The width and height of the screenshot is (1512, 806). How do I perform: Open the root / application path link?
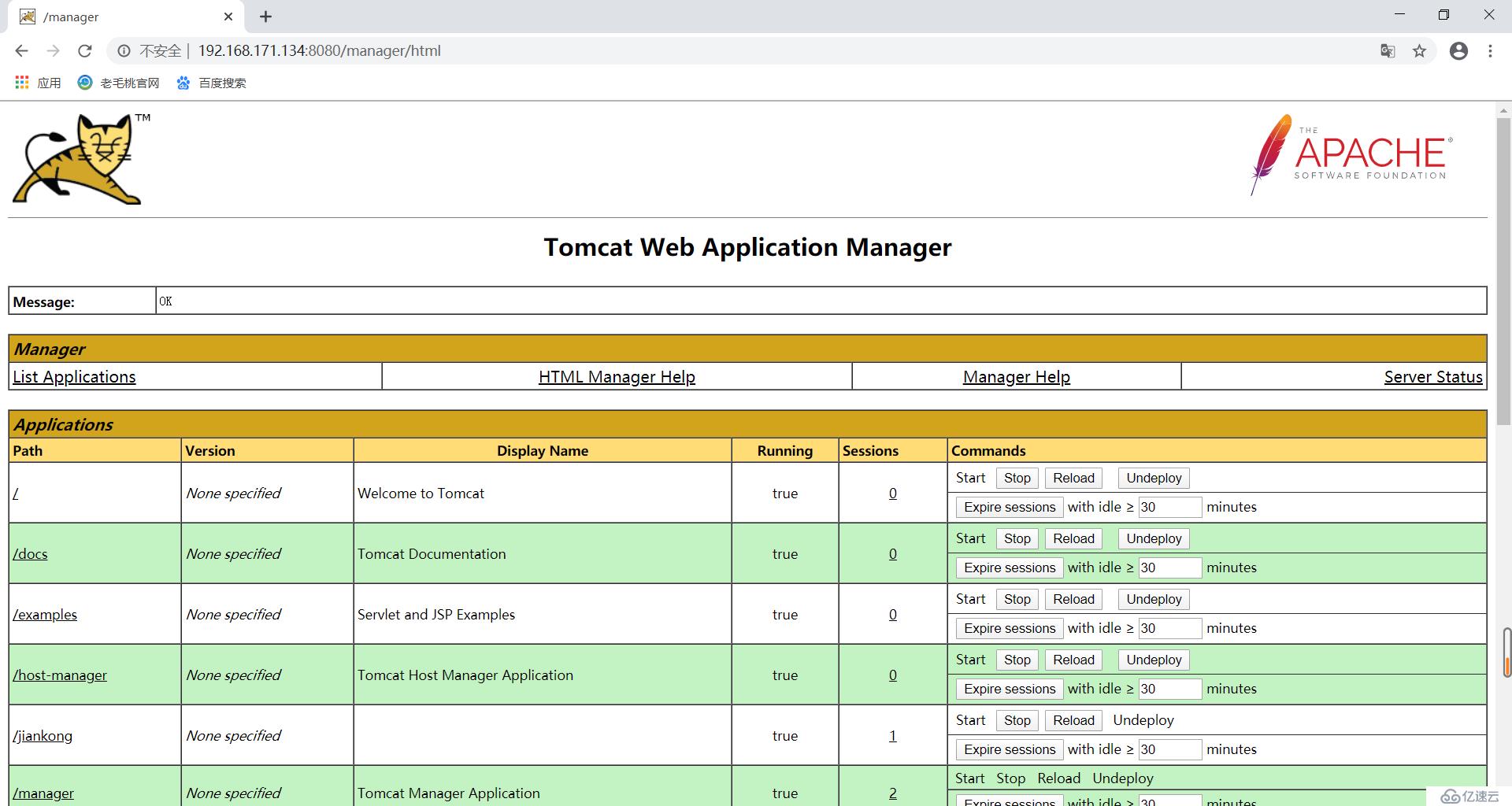16,494
